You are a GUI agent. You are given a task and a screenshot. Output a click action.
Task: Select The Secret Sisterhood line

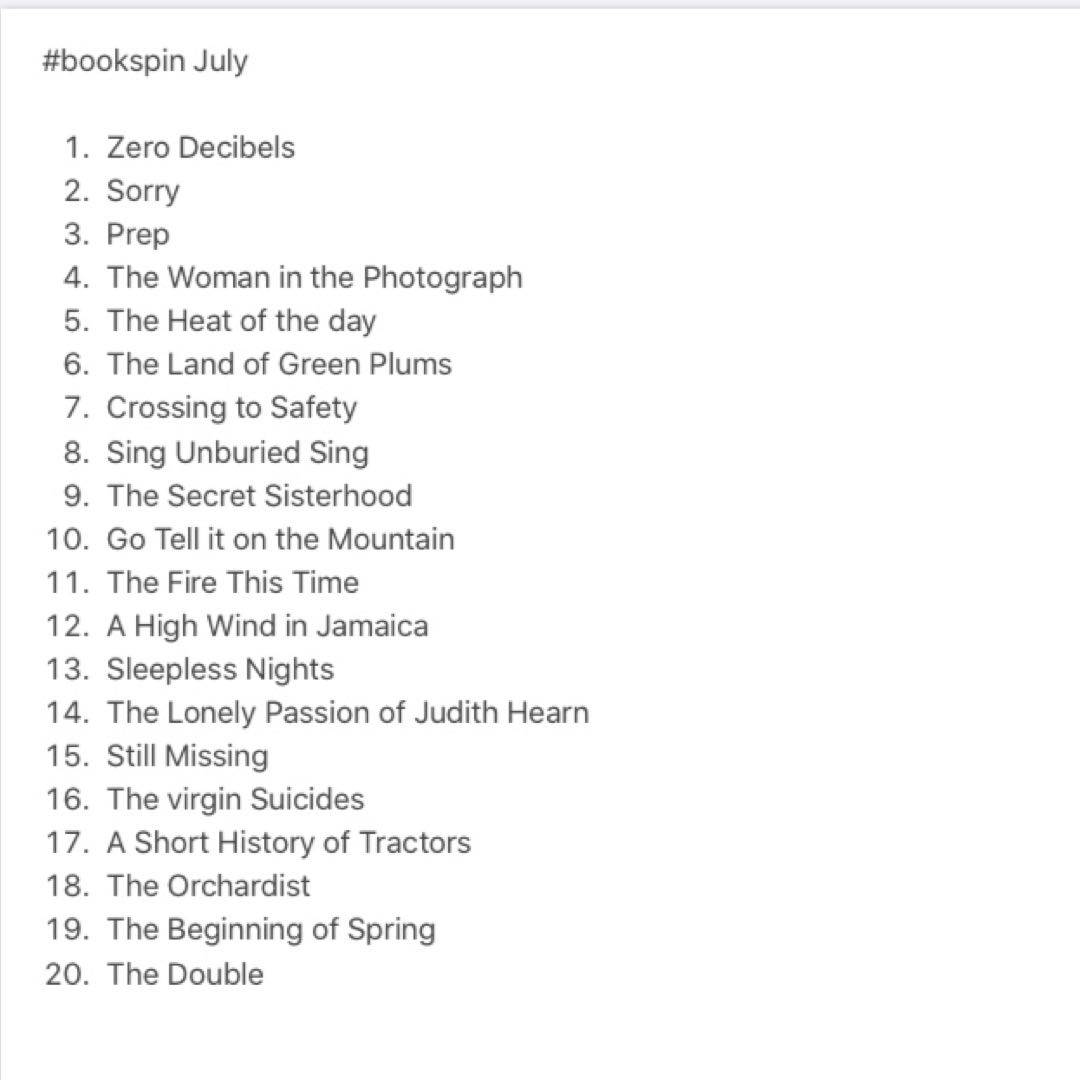click(x=259, y=496)
